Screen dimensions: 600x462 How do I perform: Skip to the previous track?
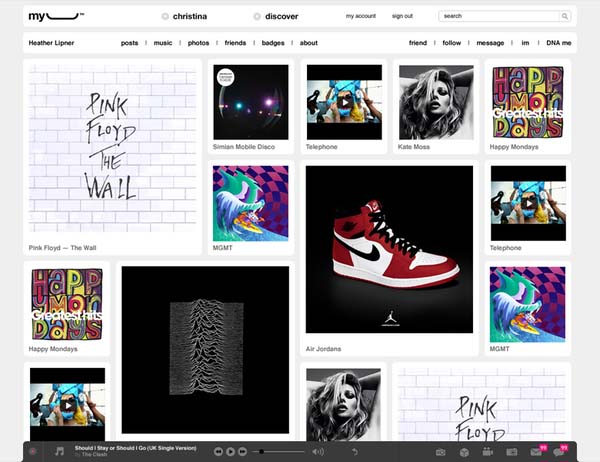coord(218,452)
